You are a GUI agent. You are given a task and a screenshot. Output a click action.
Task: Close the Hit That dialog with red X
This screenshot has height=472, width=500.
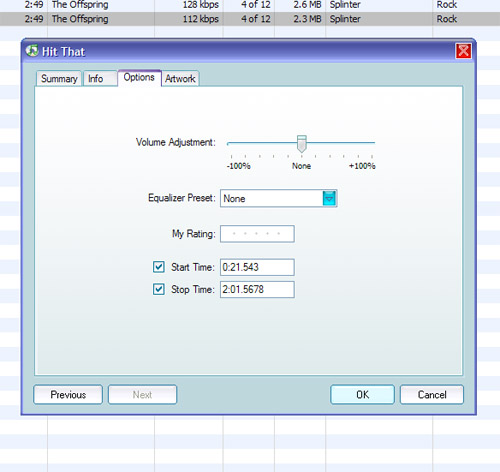(x=463, y=51)
